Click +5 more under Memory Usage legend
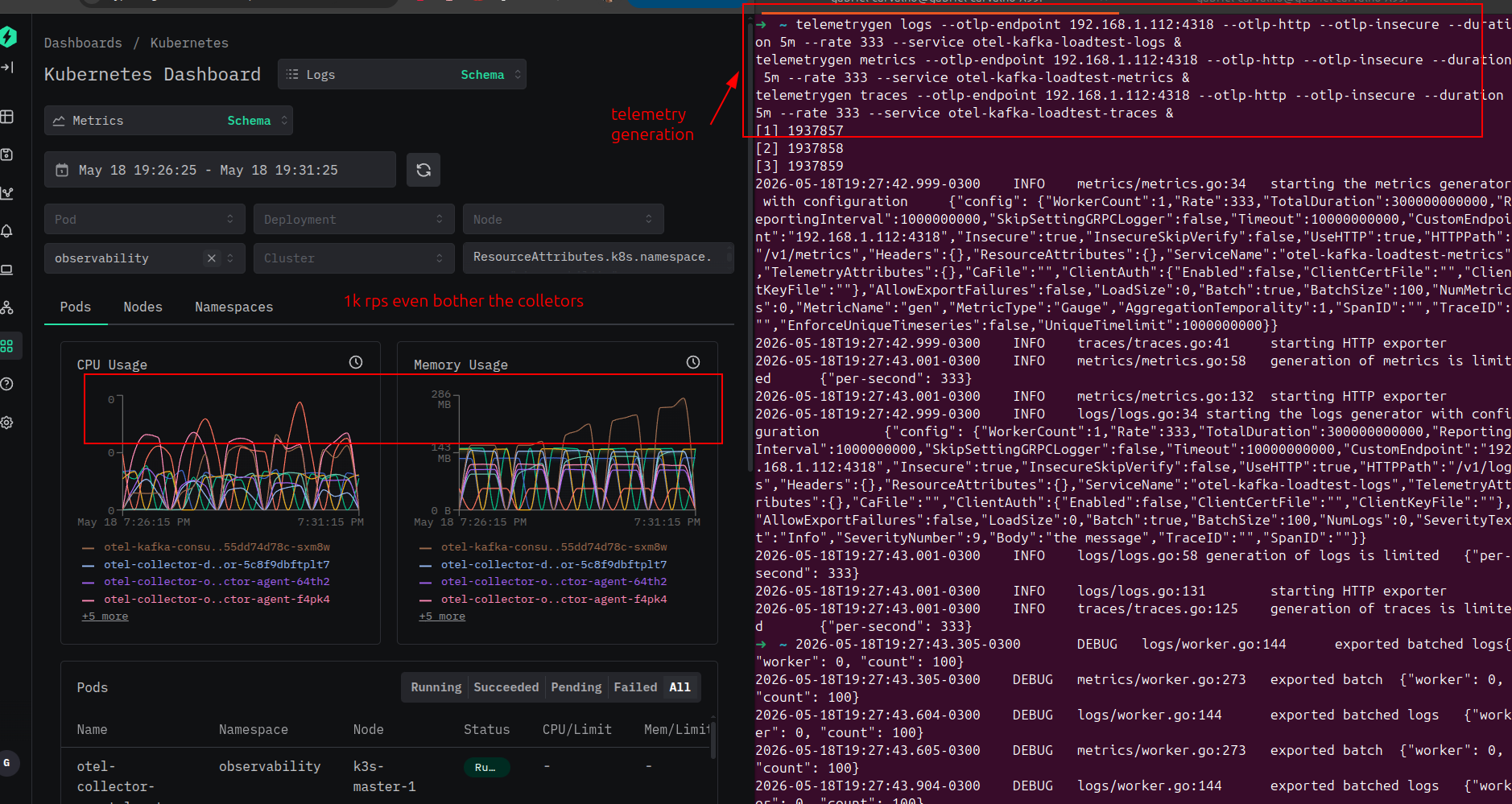 (x=442, y=616)
